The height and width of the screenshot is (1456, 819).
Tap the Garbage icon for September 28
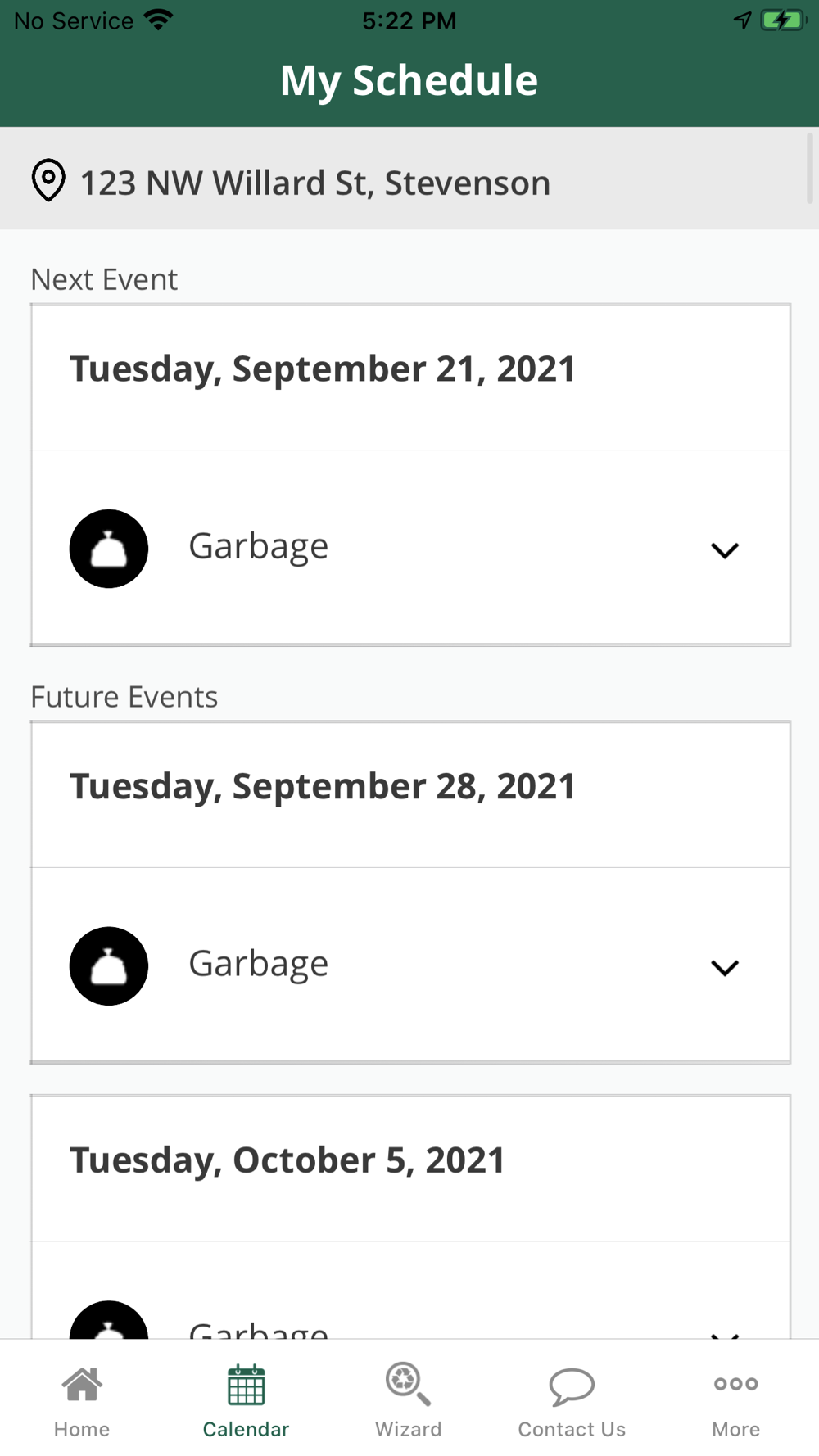pos(109,966)
